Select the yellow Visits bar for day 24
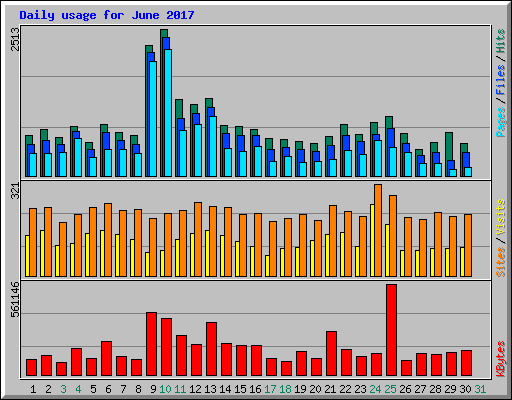Viewport: 512px width, 400px height. click(x=372, y=240)
